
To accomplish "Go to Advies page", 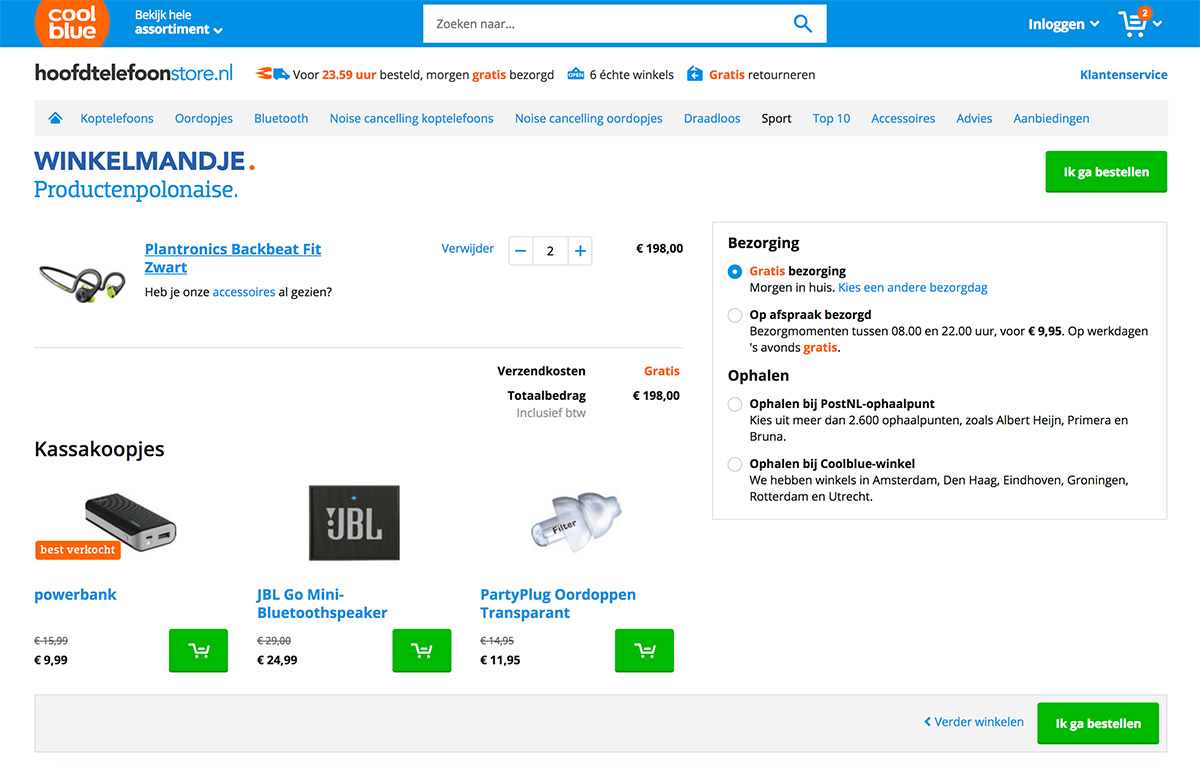I will (x=974, y=118).
